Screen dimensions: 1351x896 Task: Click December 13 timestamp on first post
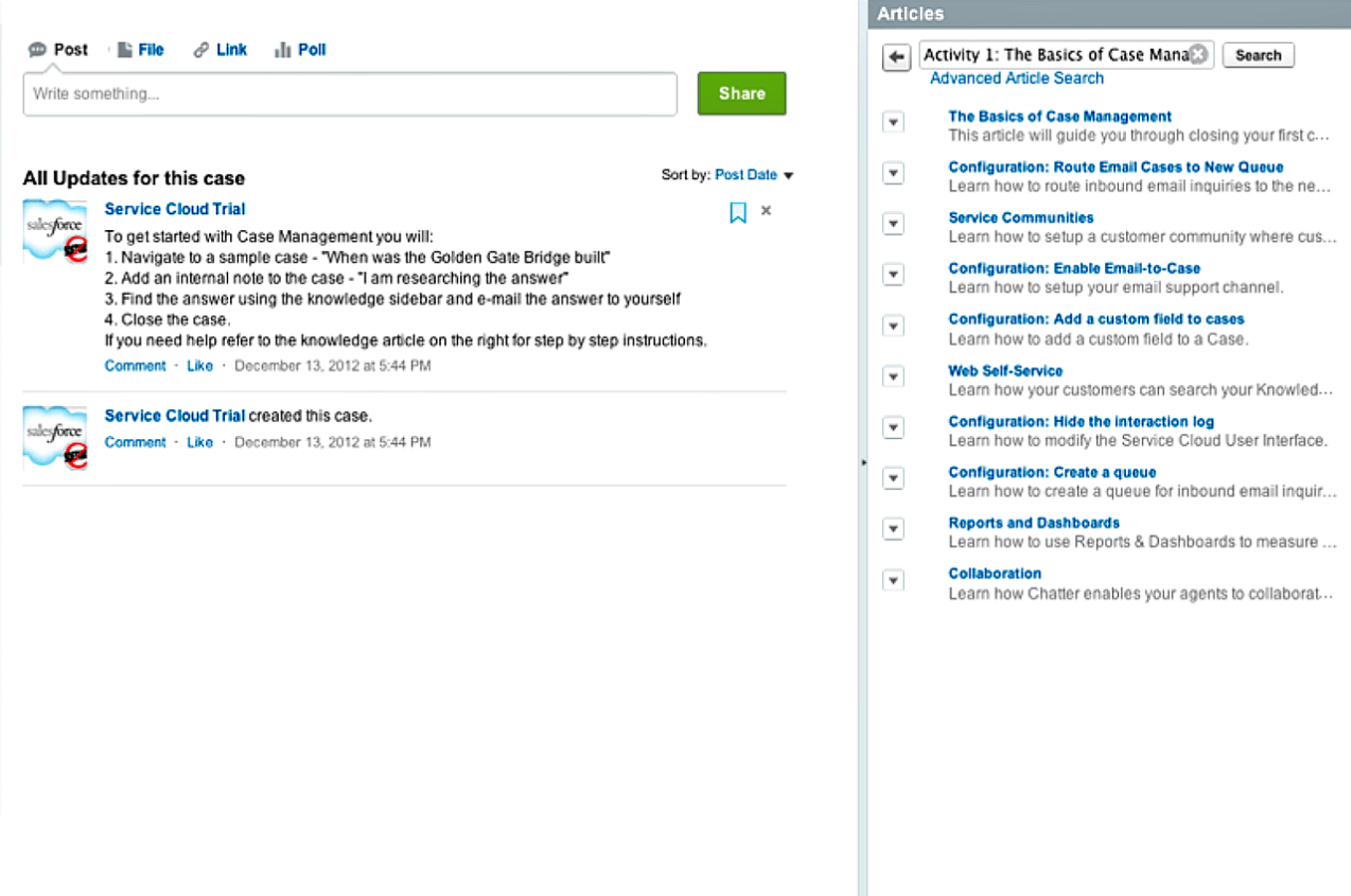[x=333, y=365]
